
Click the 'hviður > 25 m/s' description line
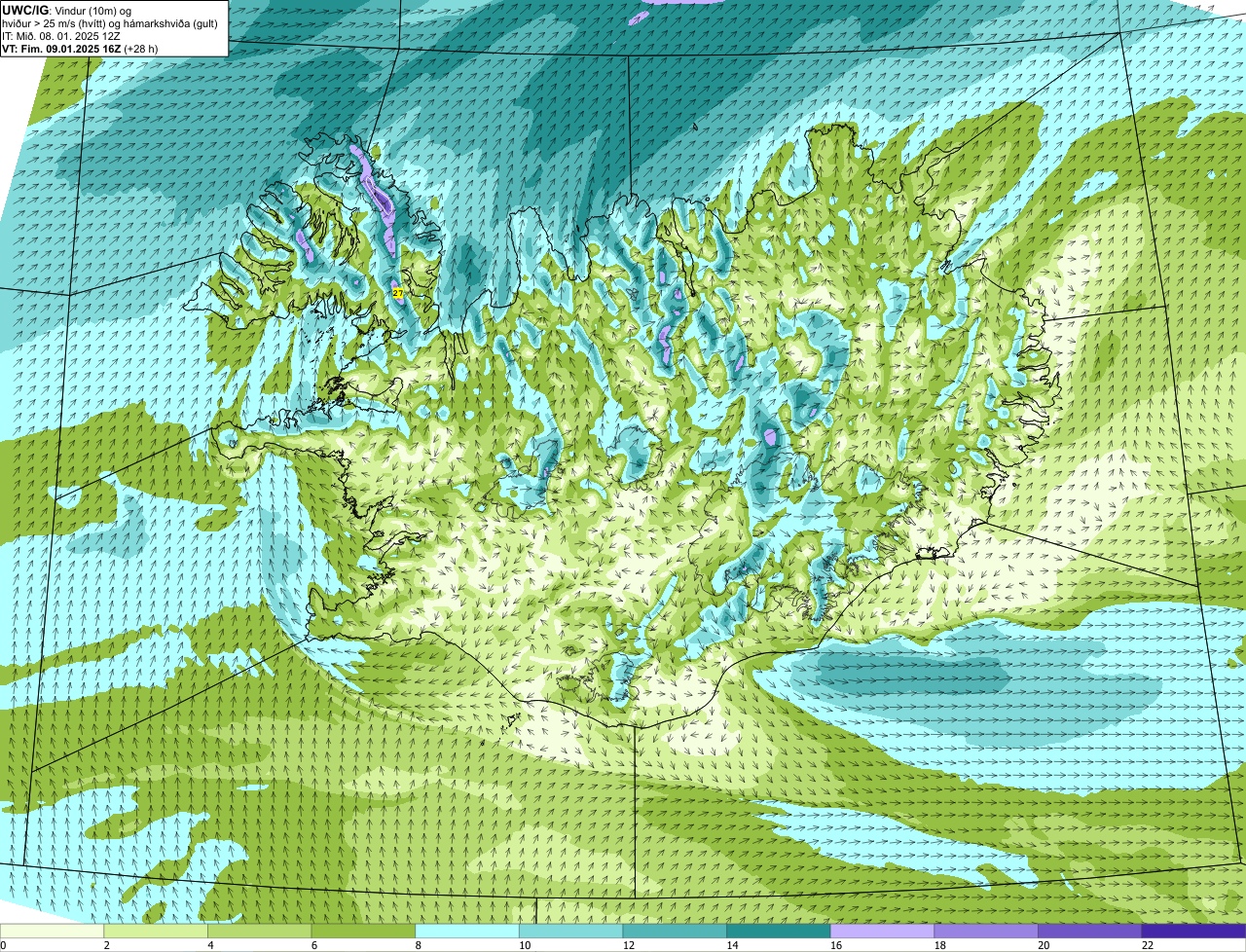point(110,23)
